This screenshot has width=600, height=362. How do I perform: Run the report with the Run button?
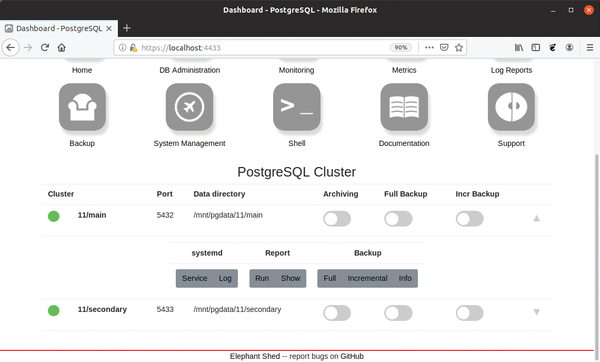coord(262,278)
